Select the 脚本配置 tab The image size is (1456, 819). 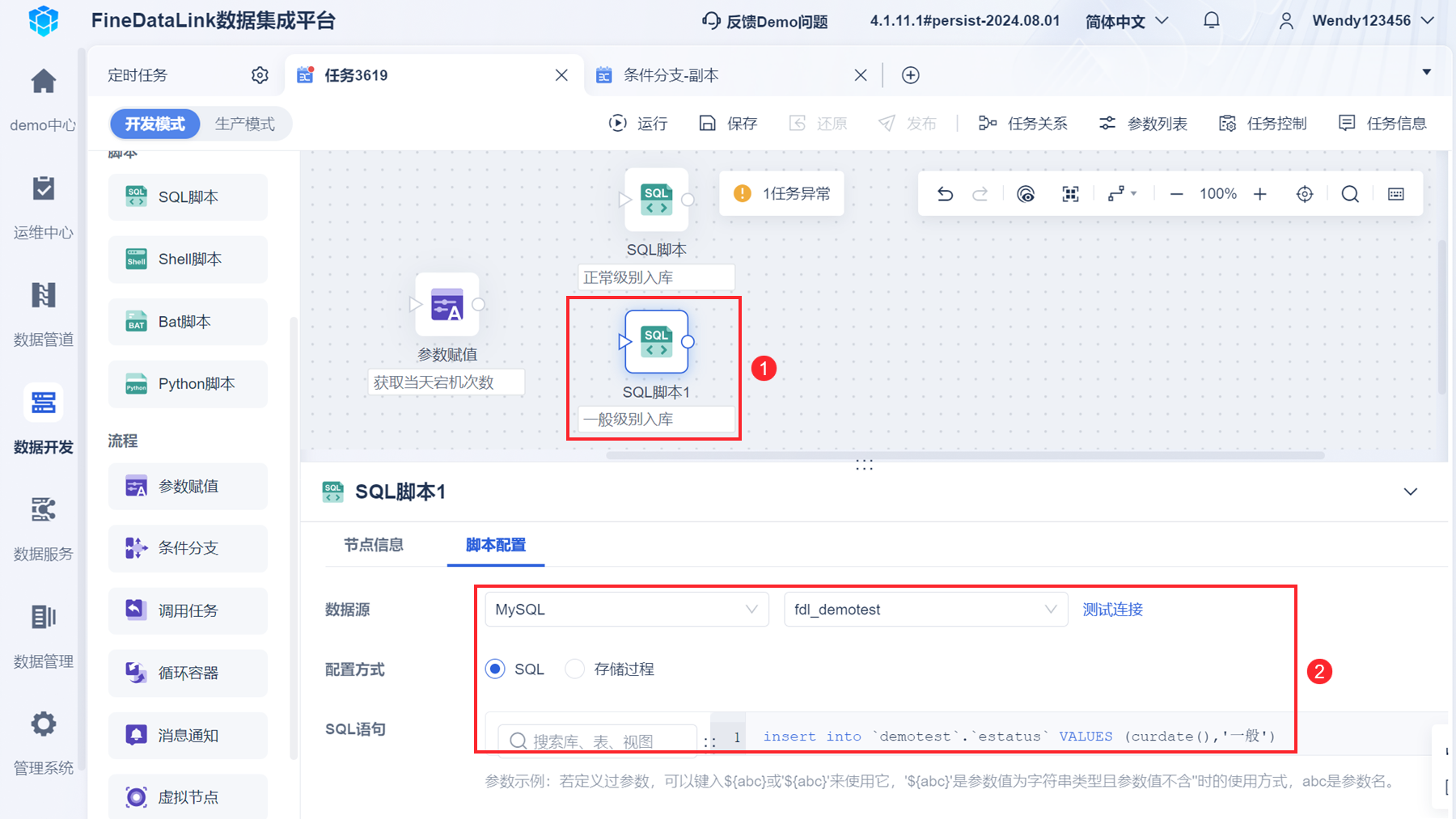(496, 545)
